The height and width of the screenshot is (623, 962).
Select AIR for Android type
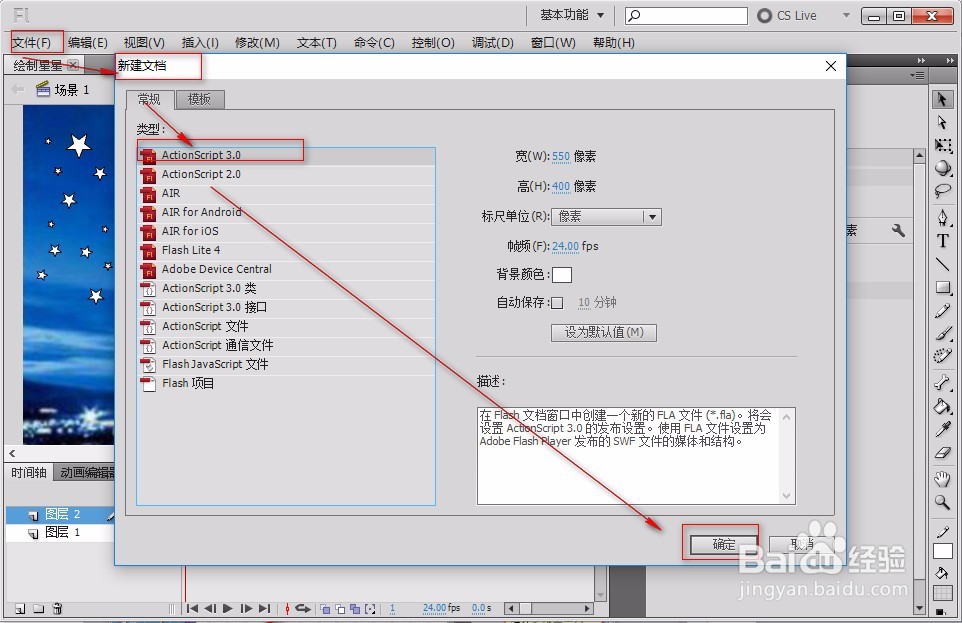point(286,212)
